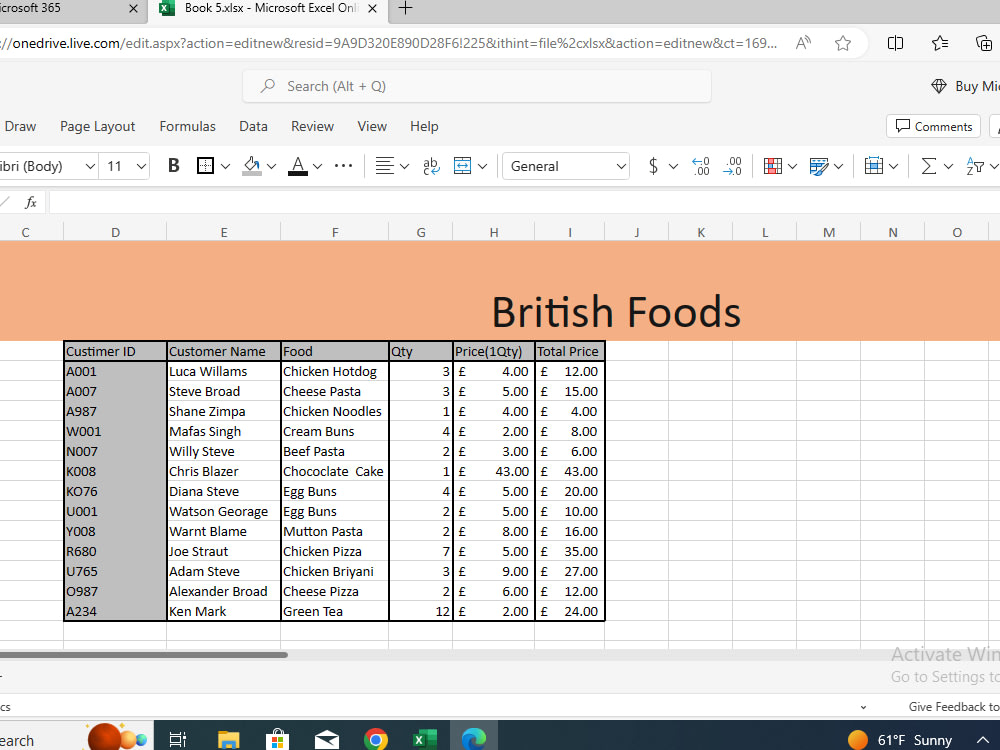Open Excel app from taskbar
The width and height of the screenshot is (1000, 750).
point(425,739)
